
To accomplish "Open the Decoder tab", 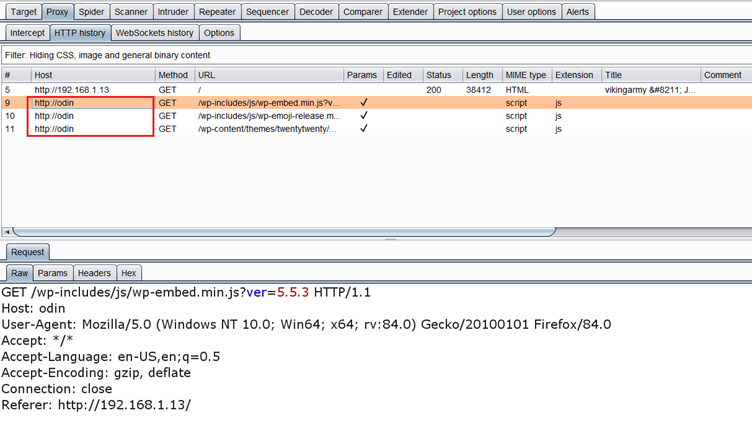I will [x=316, y=12].
